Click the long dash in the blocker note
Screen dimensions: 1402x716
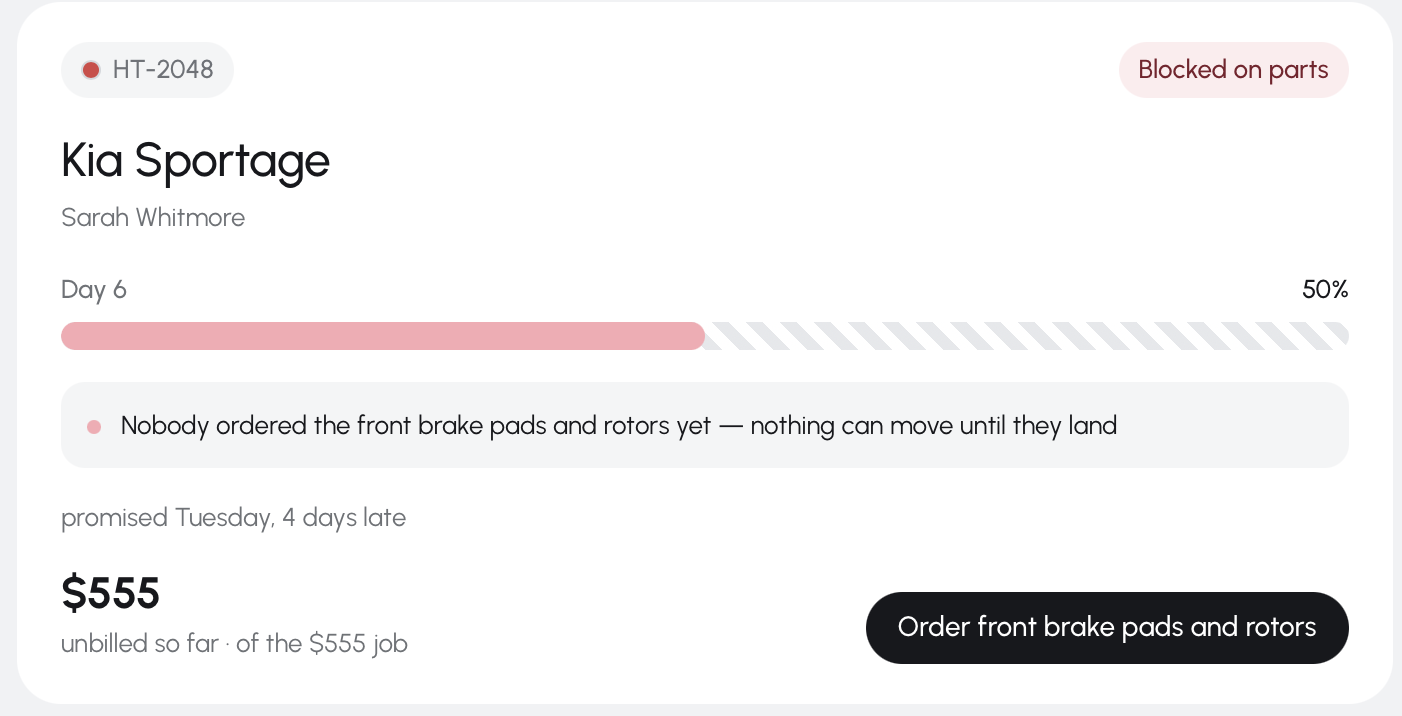(731, 427)
